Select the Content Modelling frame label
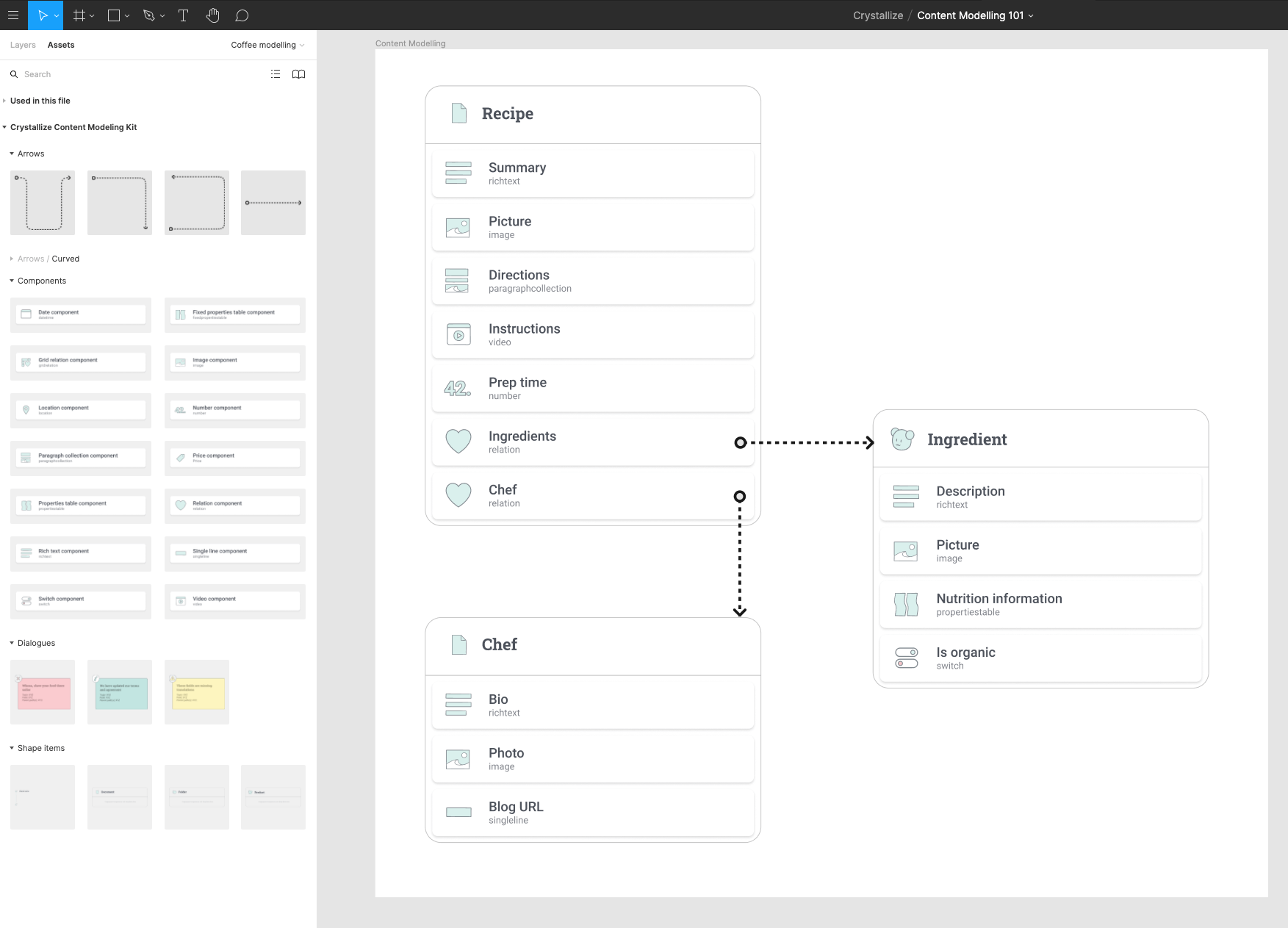The width and height of the screenshot is (1288, 928). pyautogui.click(x=410, y=43)
